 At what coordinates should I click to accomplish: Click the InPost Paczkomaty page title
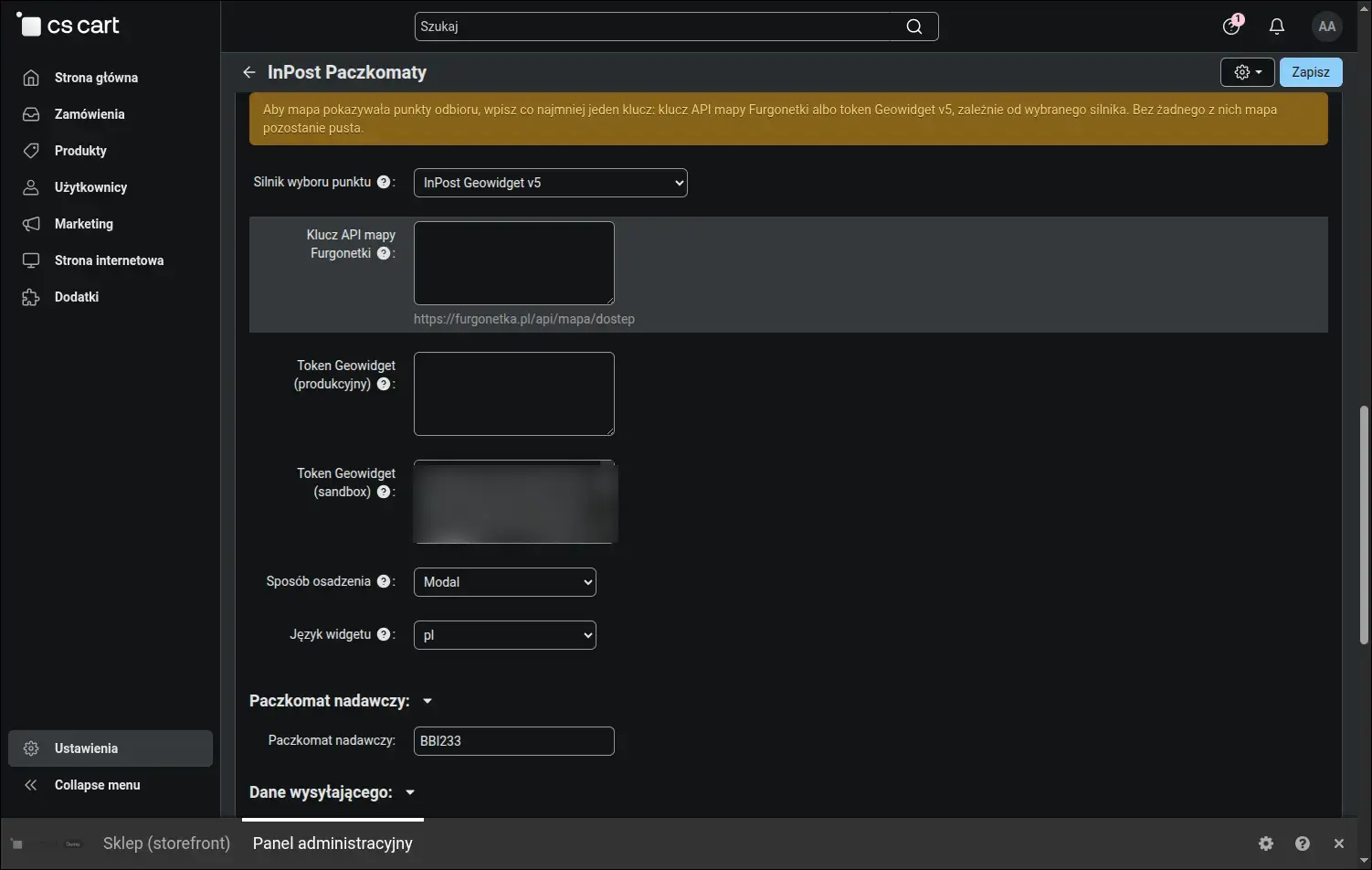[x=347, y=72]
